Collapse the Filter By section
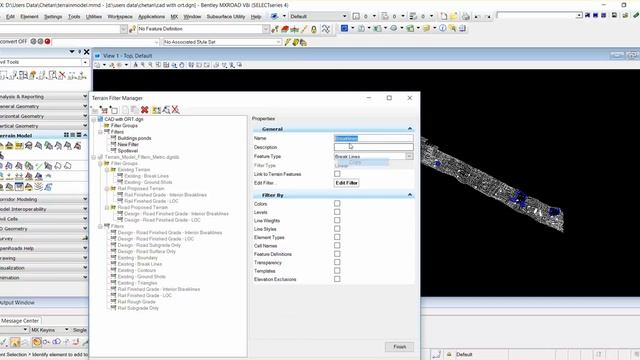Viewport: 640px width, 360px height. 410,195
